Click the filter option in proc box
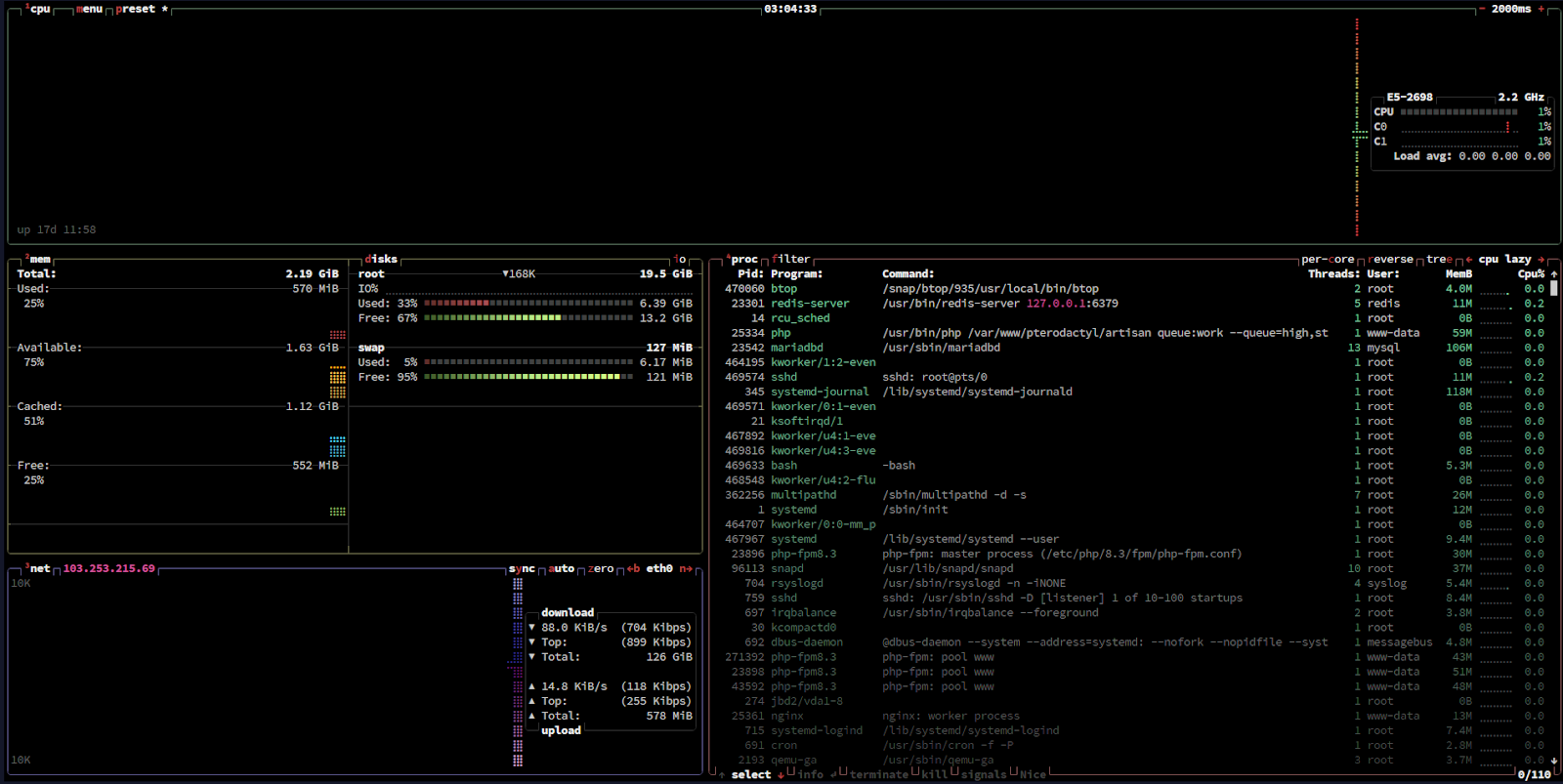 click(790, 260)
